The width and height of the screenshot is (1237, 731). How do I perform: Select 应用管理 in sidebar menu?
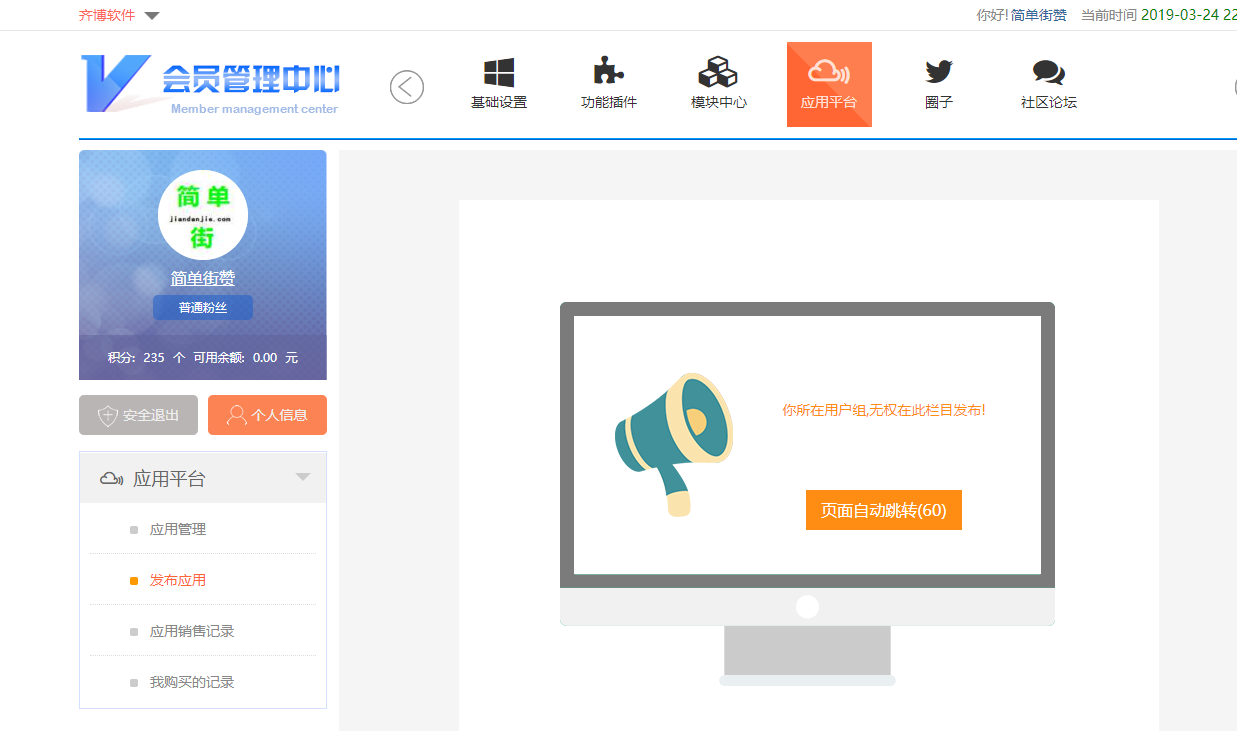click(x=178, y=529)
